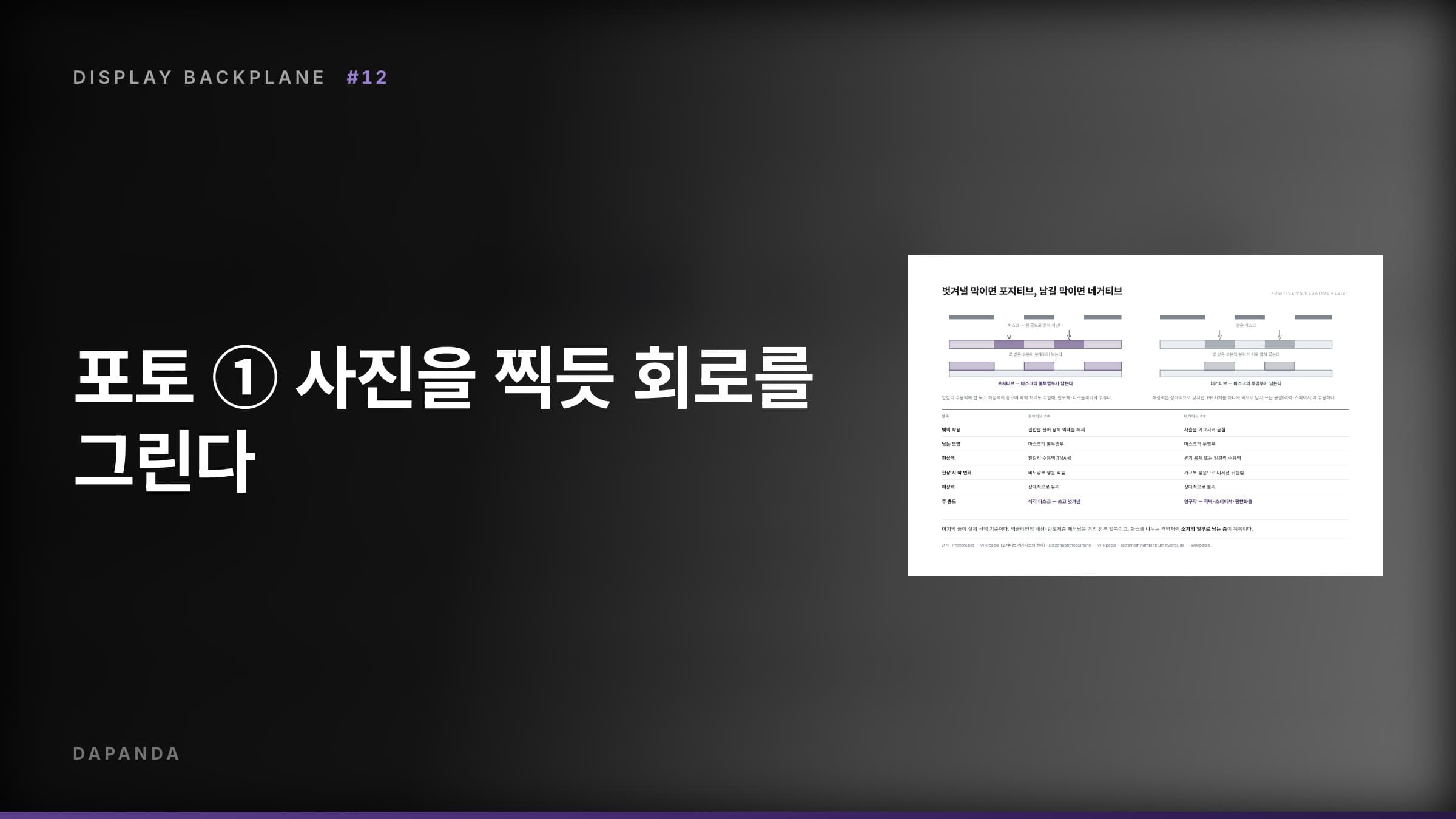Click the '네거티브 — 마스크의 투명부가 남는다' caption
The width and height of the screenshot is (1456, 819).
[1245, 383]
